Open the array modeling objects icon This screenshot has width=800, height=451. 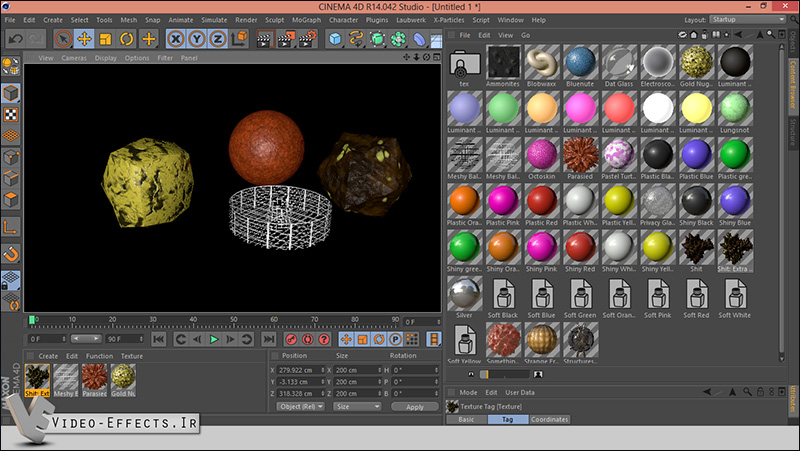coord(398,39)
